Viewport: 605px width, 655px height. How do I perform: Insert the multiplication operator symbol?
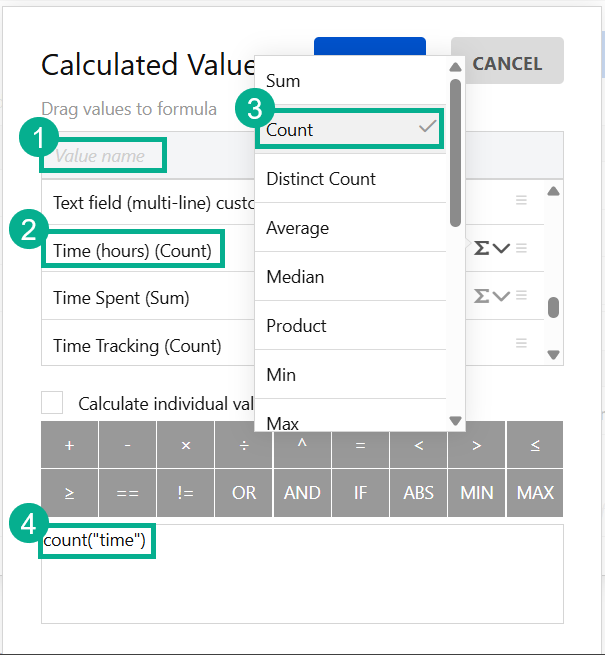[186, 445]
